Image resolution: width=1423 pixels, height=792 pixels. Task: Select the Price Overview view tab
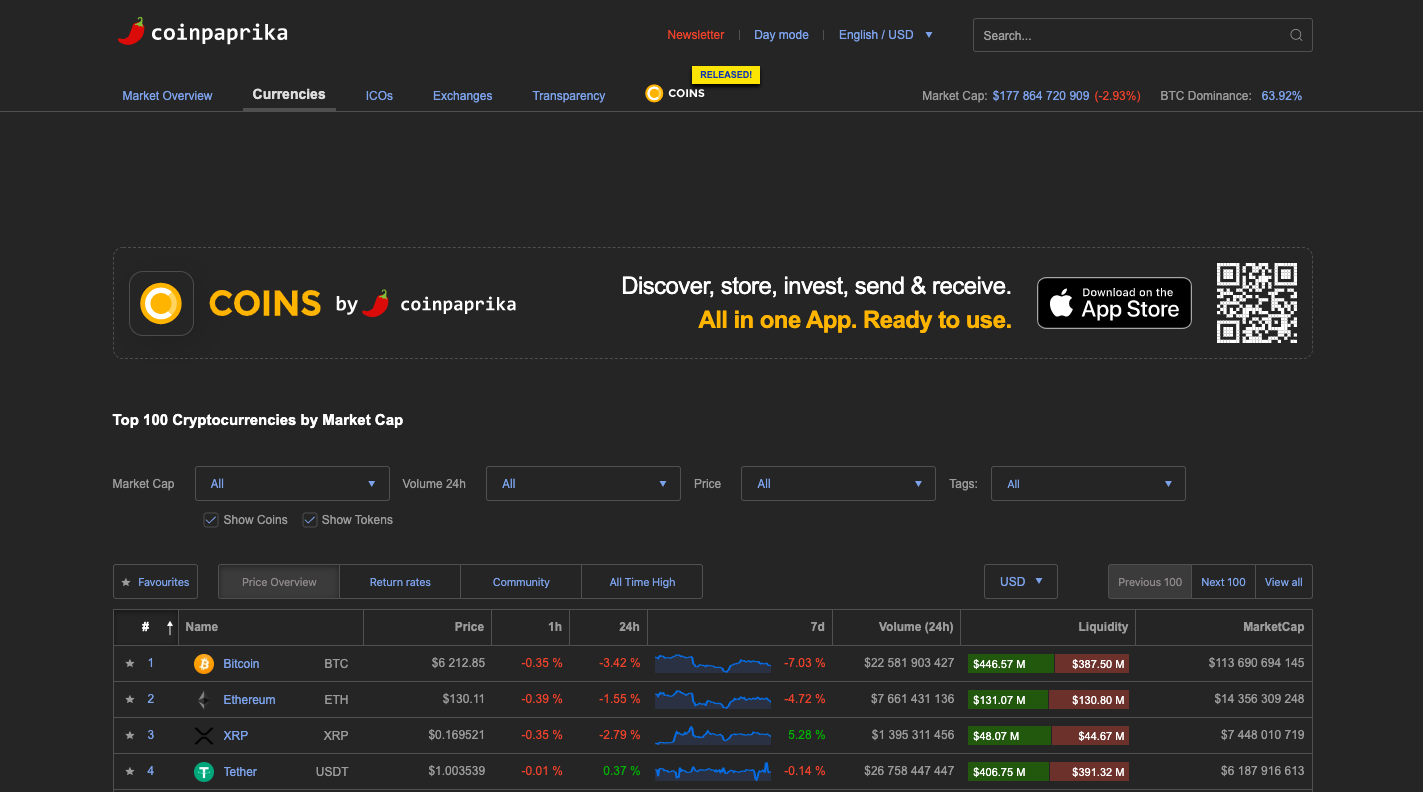[x=279, y=582]
